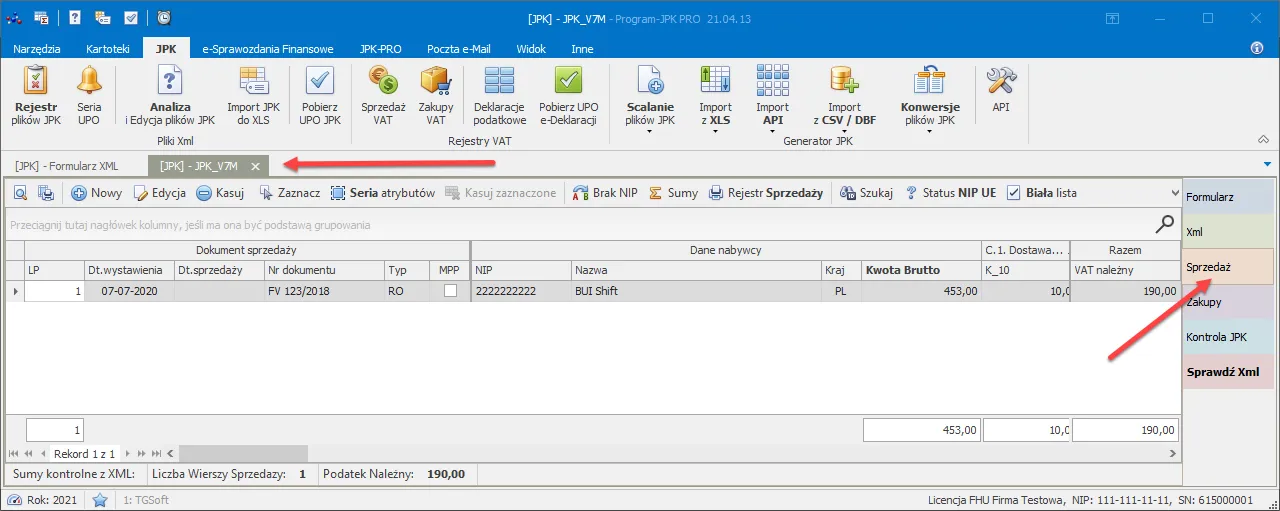Expand Import API dropdown
Image resolution: width=1280 pixels, height=511 pixels.
pyautogui.click(x=772, y=131)
